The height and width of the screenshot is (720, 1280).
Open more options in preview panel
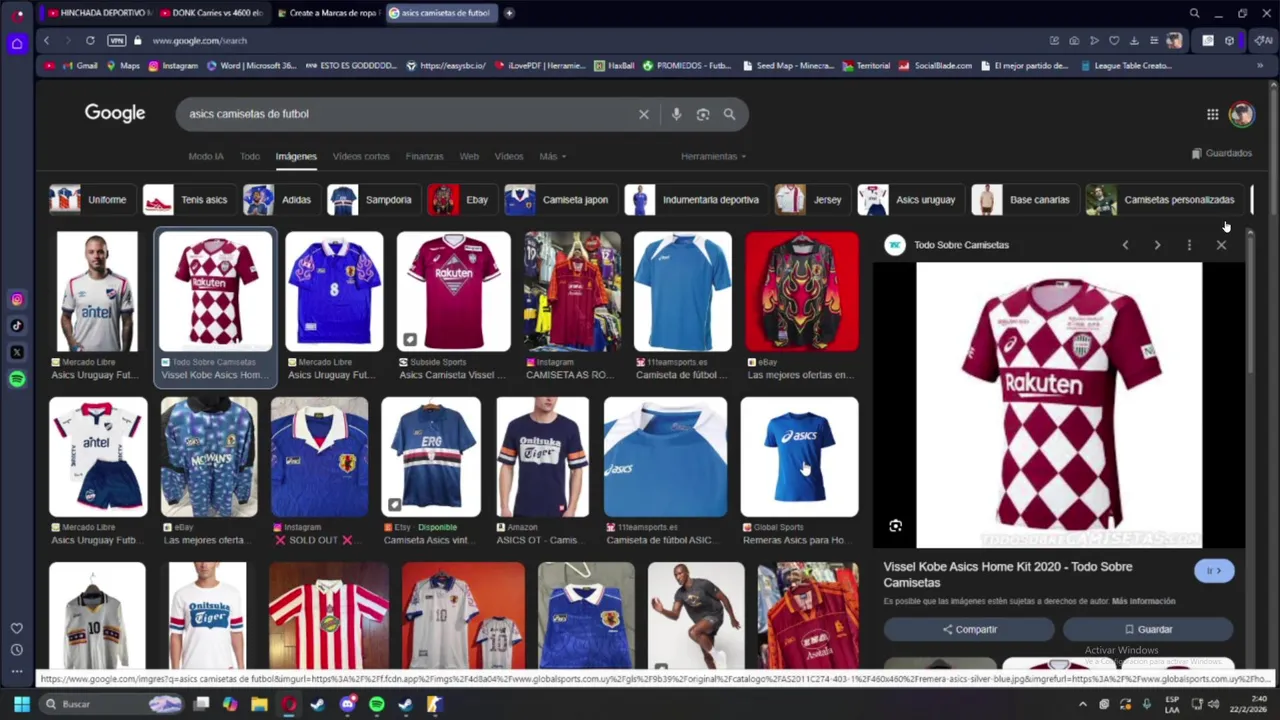point(1189,245)
